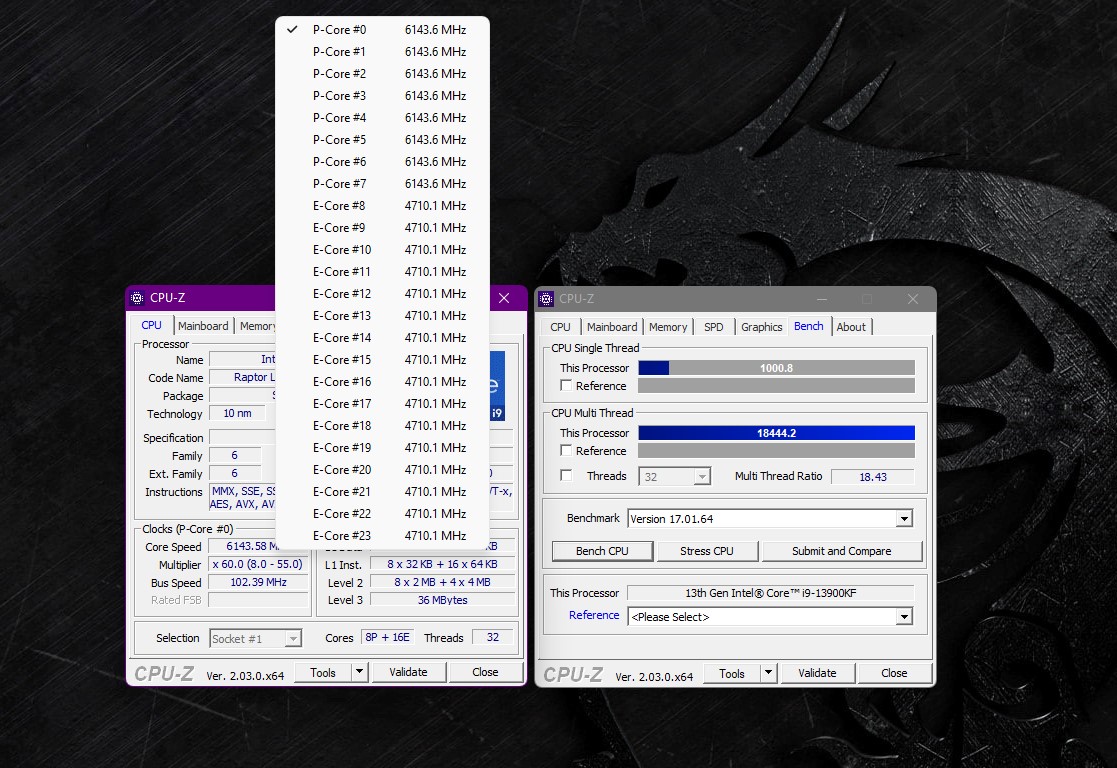
Task: Click Technology value 10 nm
Action: [x=237, y=413]
